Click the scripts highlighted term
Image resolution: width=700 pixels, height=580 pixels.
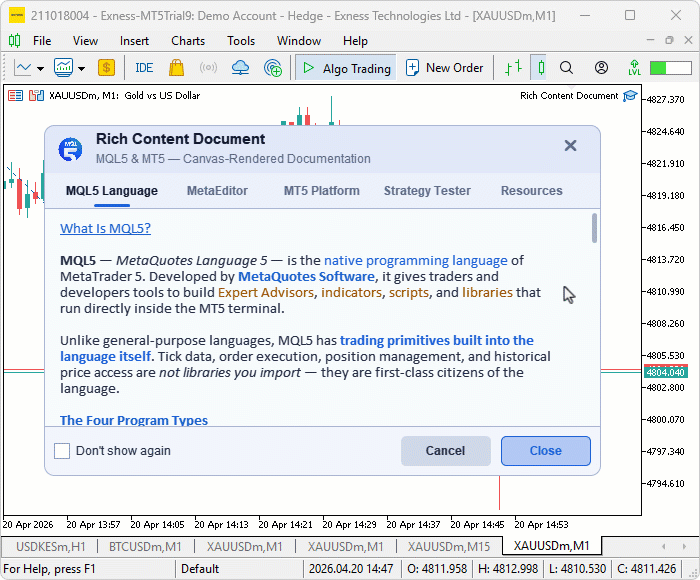408,292
